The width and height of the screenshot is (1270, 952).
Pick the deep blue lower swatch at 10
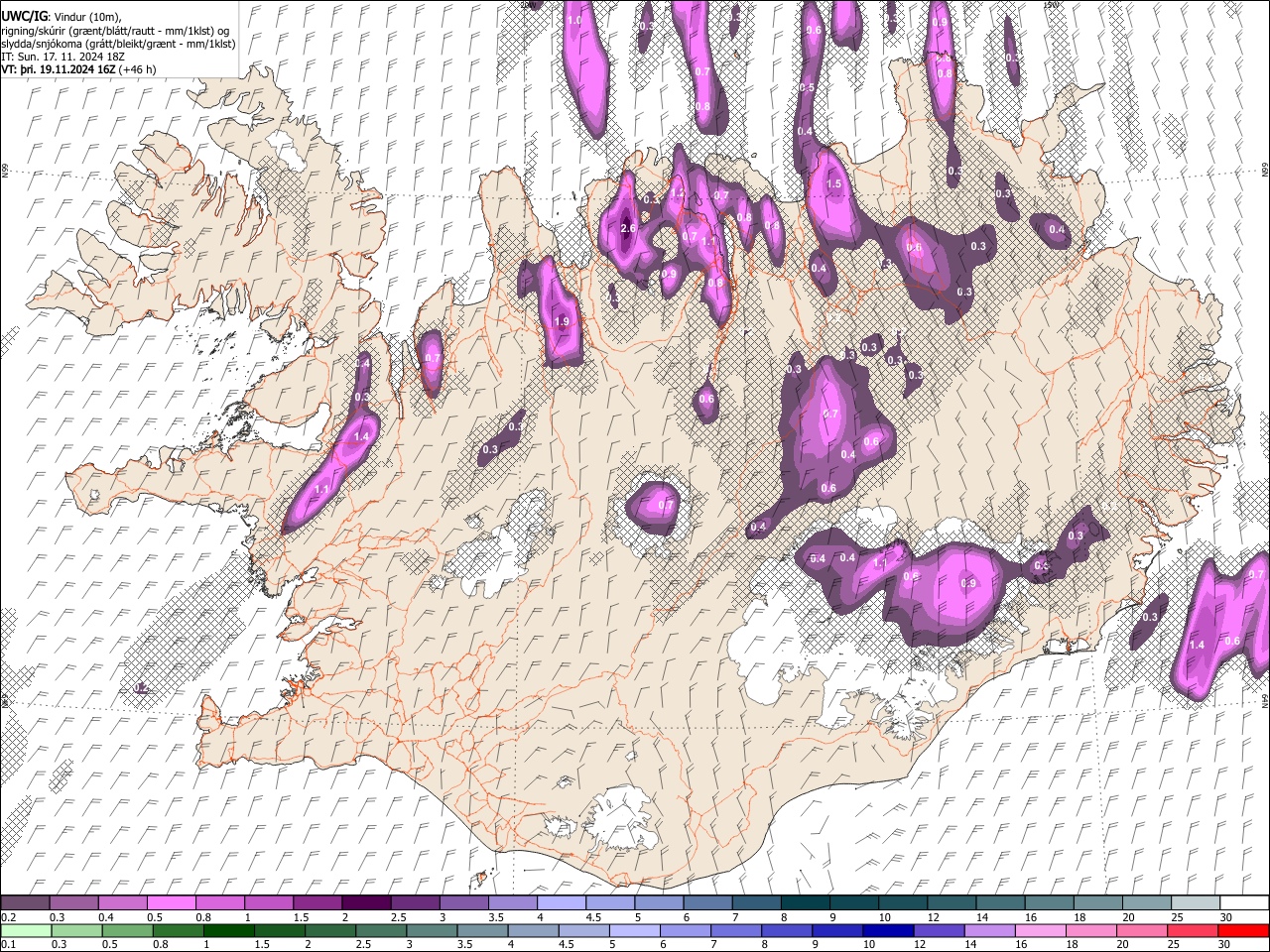889,930
